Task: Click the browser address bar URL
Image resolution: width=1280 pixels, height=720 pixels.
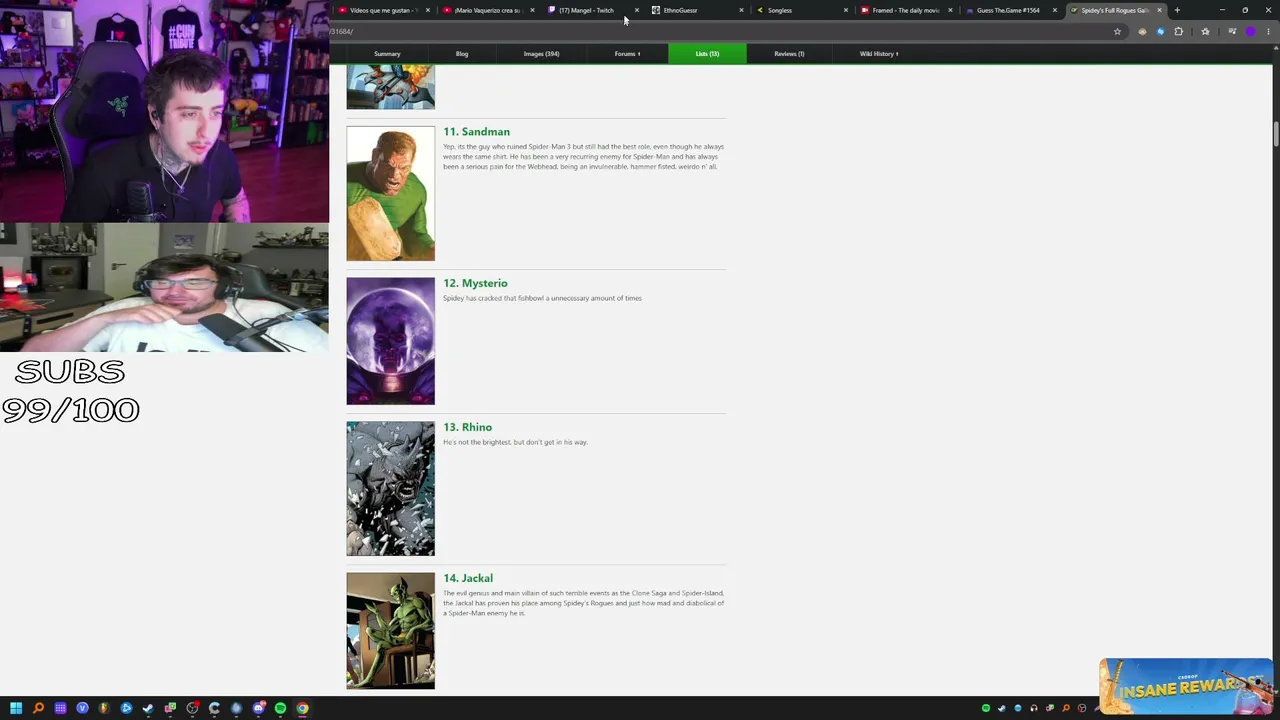Action: (342, 31)
